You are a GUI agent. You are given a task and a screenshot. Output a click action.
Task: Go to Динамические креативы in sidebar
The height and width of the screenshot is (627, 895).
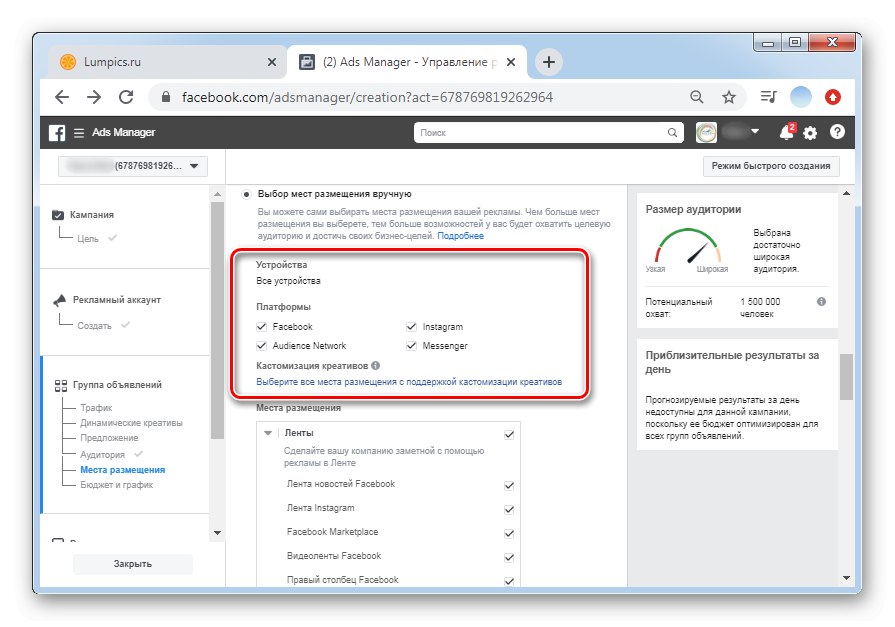131,423
